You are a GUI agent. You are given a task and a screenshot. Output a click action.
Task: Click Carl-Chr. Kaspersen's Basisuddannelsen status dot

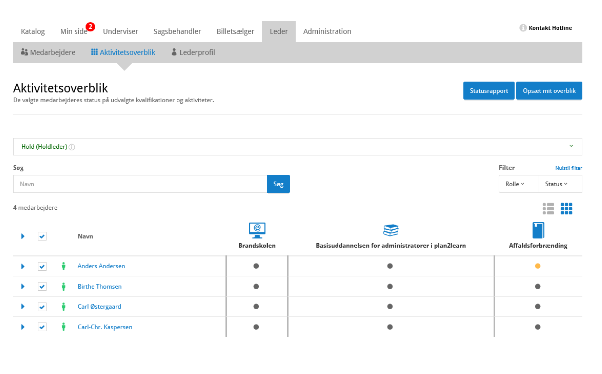[390, 327]
